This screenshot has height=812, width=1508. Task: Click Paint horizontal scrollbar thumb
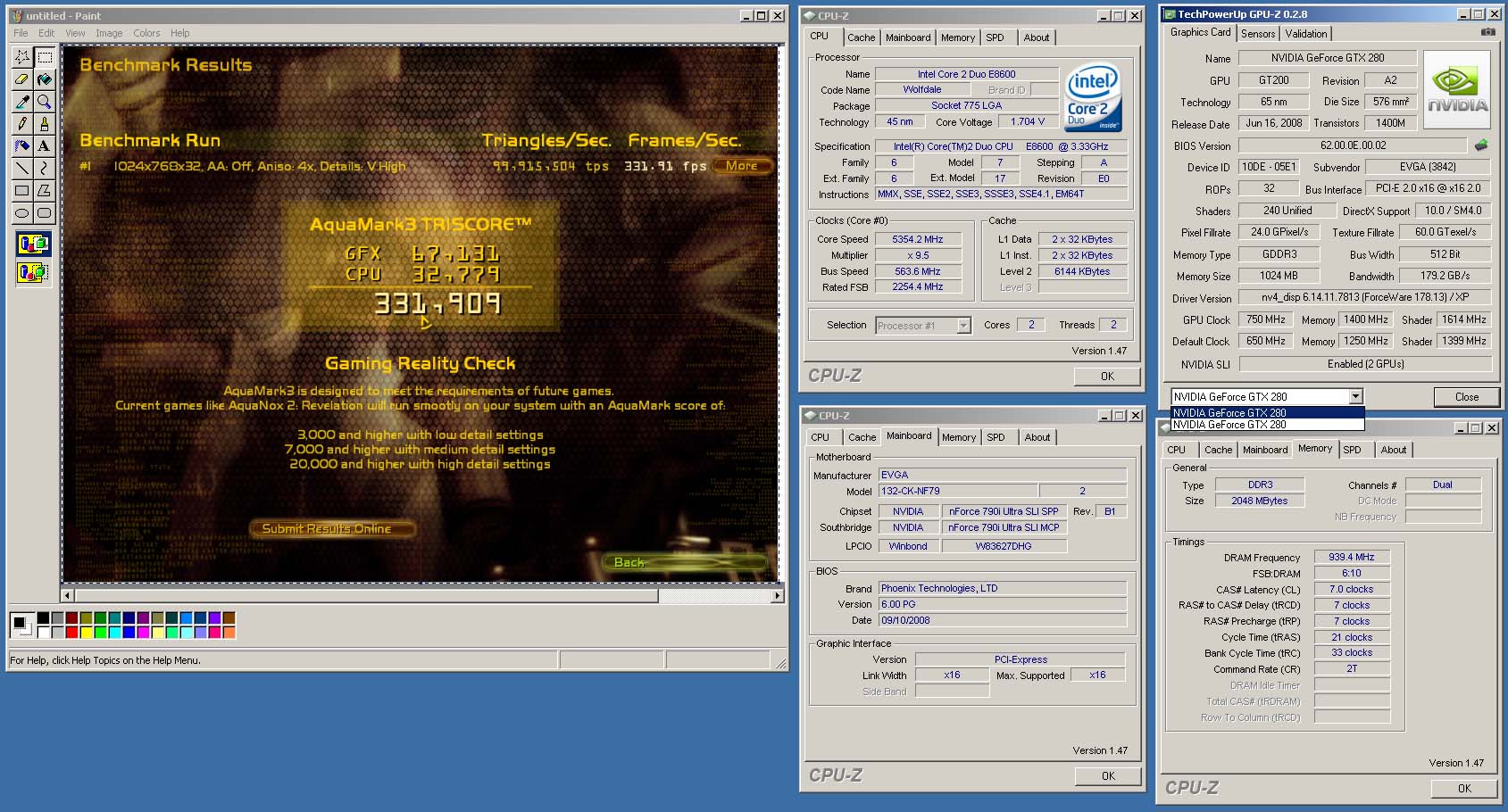(x=367, y=595)
